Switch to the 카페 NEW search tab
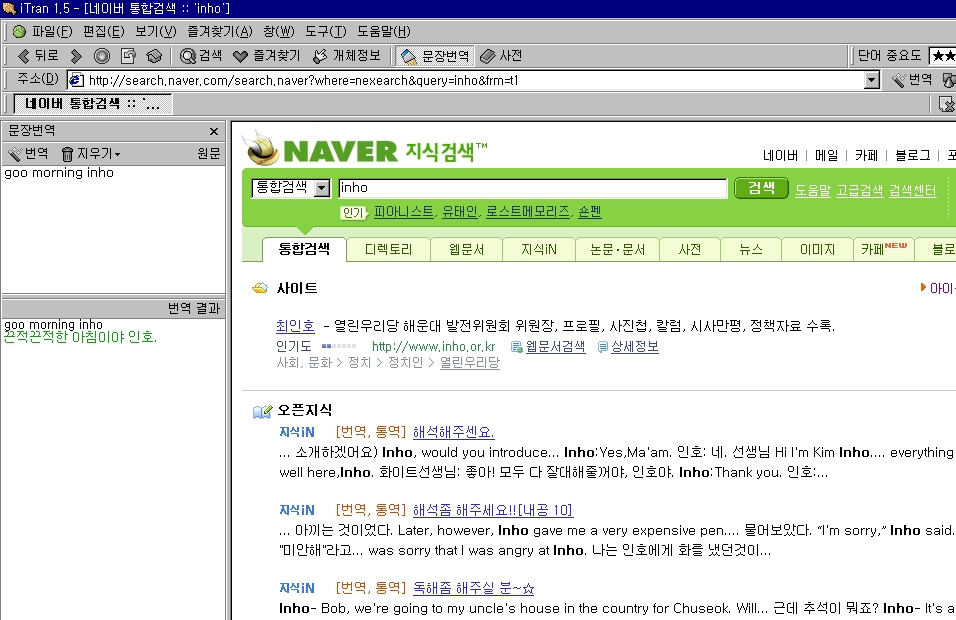Screen dimensions: 956x620 point(883,249)
